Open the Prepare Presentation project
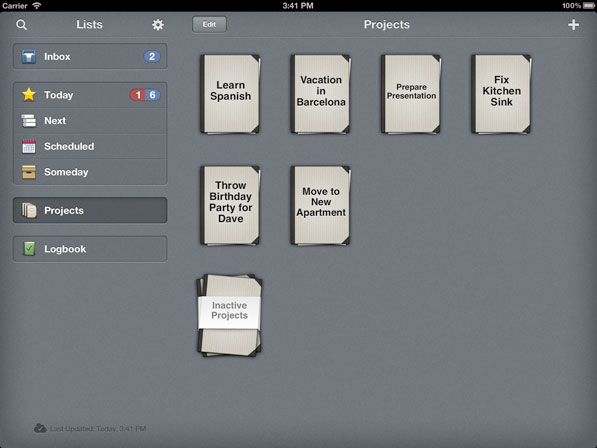Viewport: 597px width, 448px height. pos(411,94)
